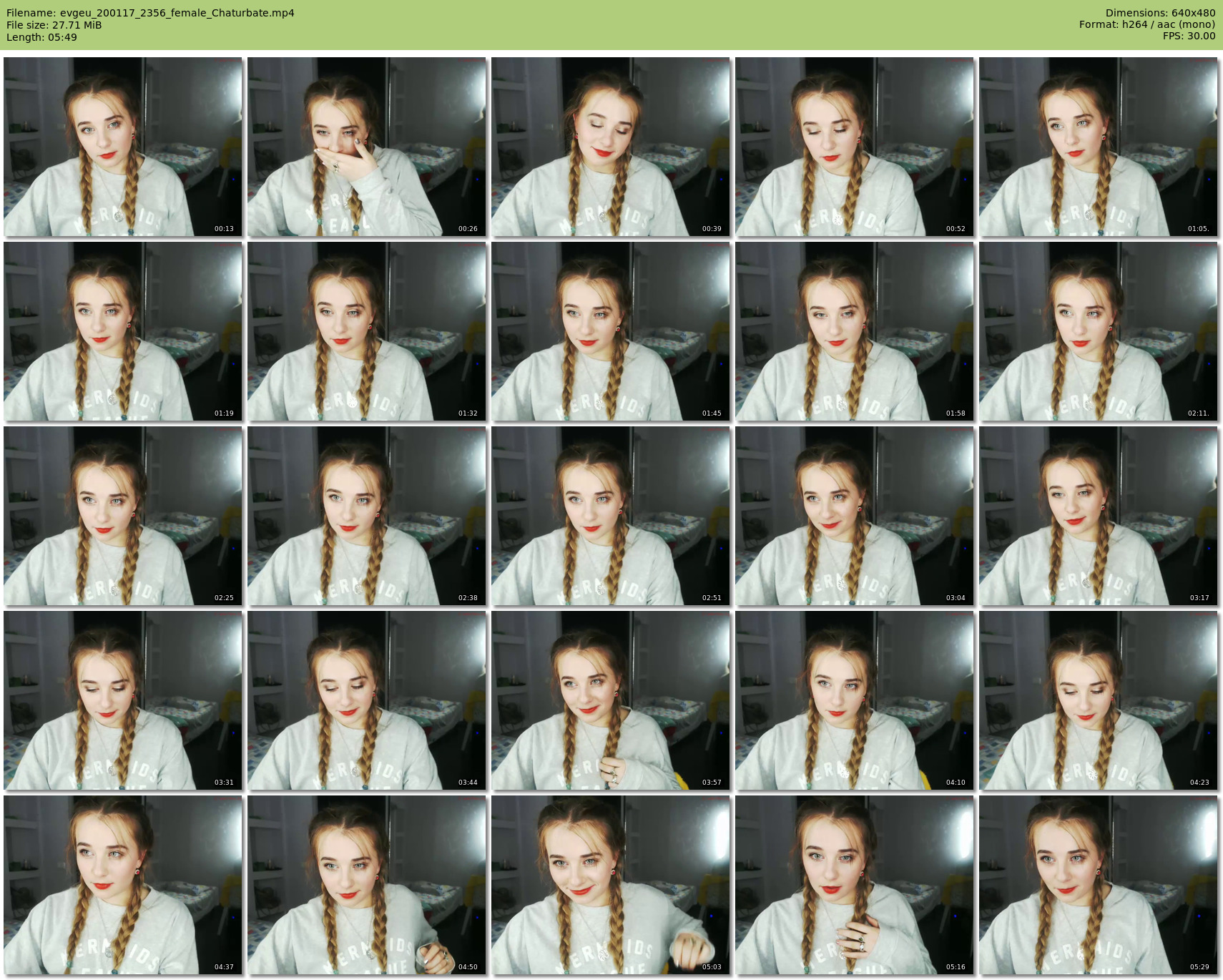The width and height of the screenshot is (1223, 980).
Task: Click the Dimensions 640x480 label
Action: tap(1160, 13)
